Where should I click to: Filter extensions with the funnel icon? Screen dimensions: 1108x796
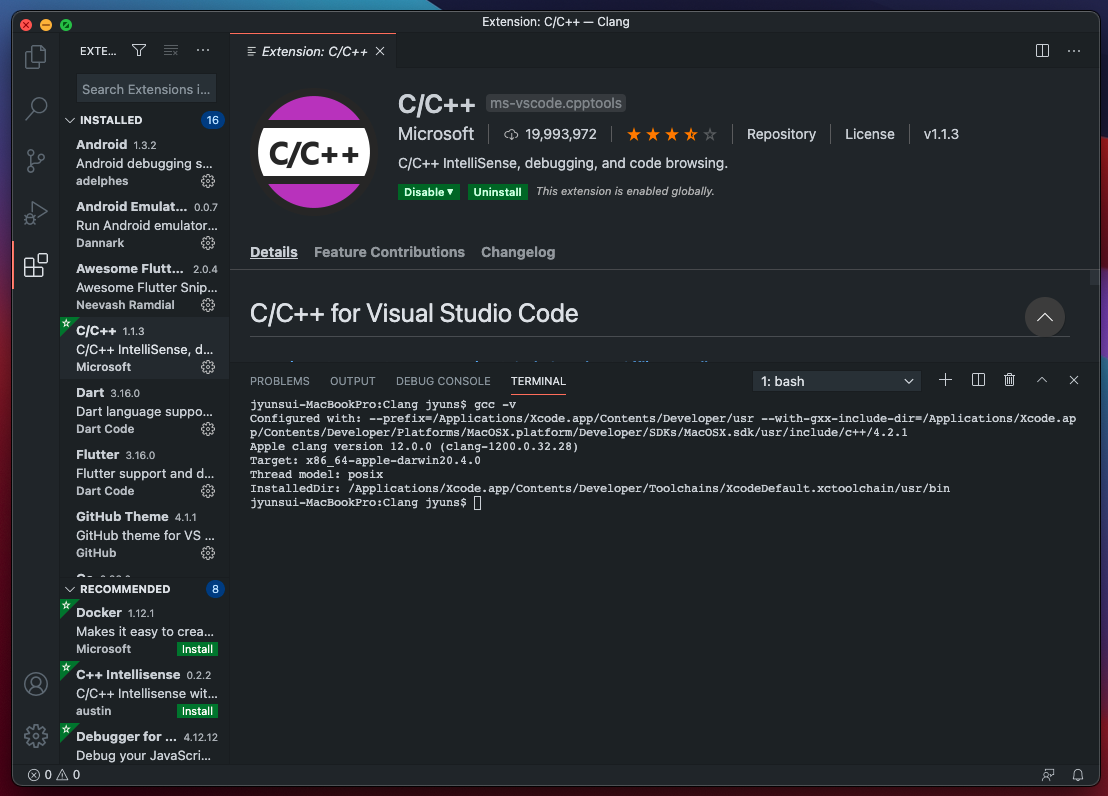(139, 50)
